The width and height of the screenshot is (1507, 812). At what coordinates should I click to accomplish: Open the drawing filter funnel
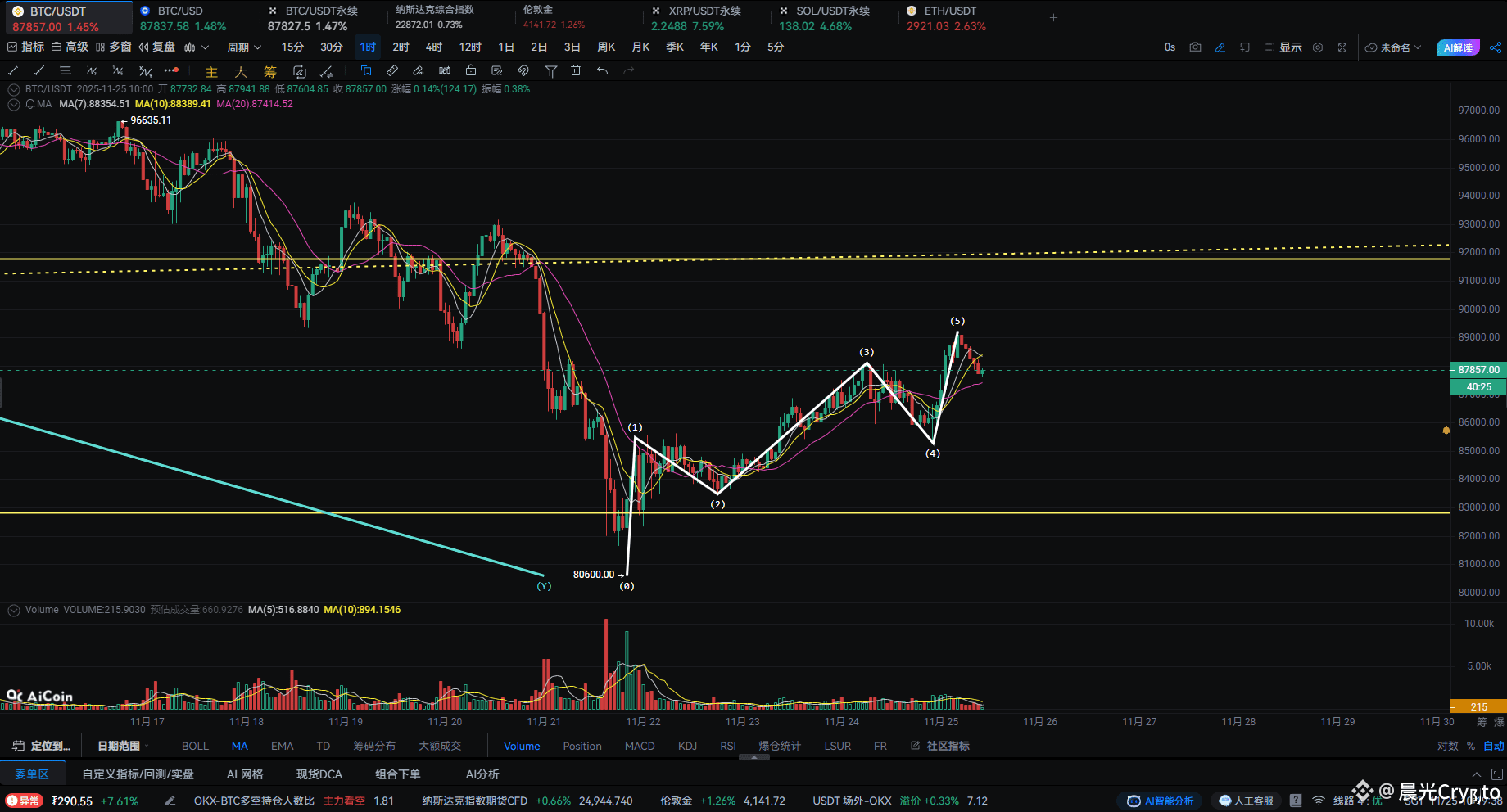pyautogui.click(x=551, y=71)
